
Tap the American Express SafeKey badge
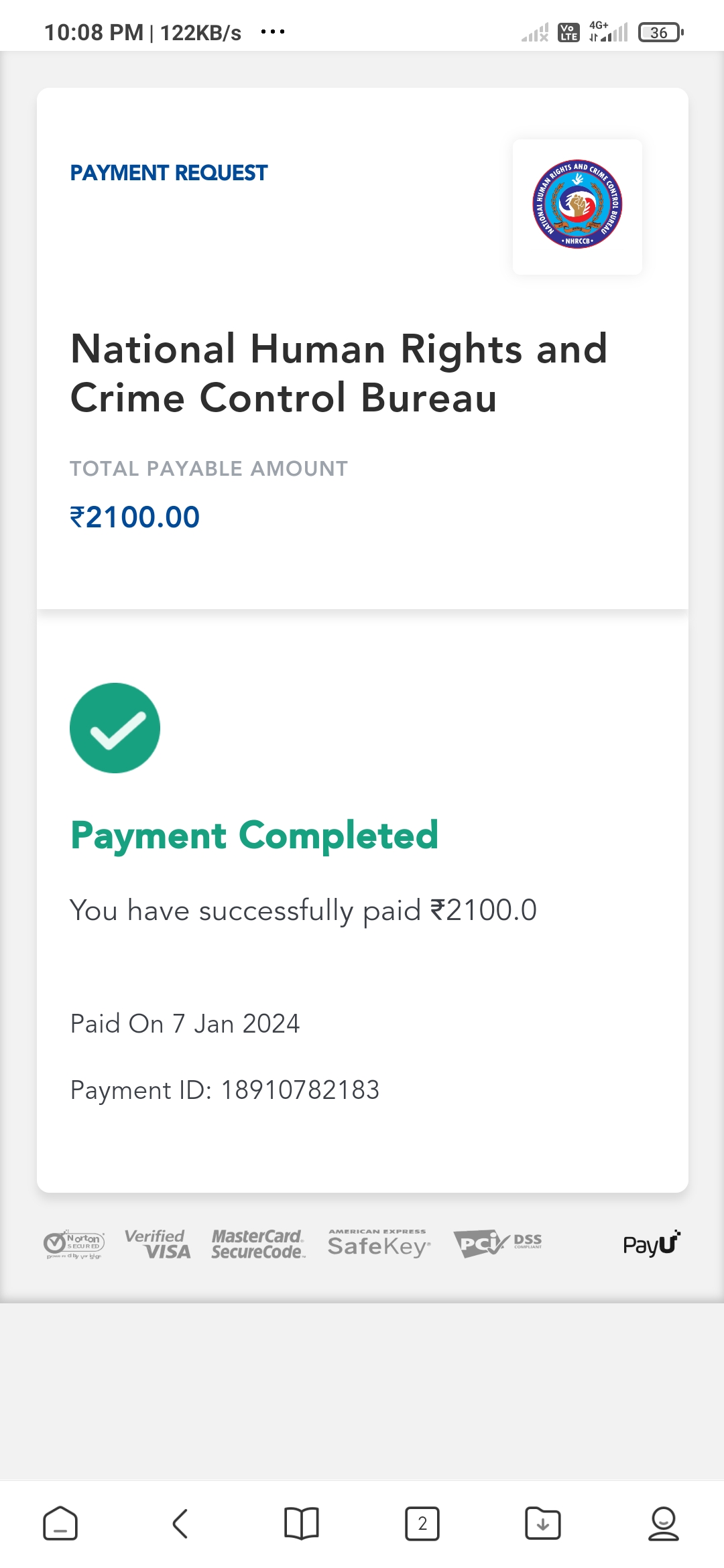coord(379,1244)
